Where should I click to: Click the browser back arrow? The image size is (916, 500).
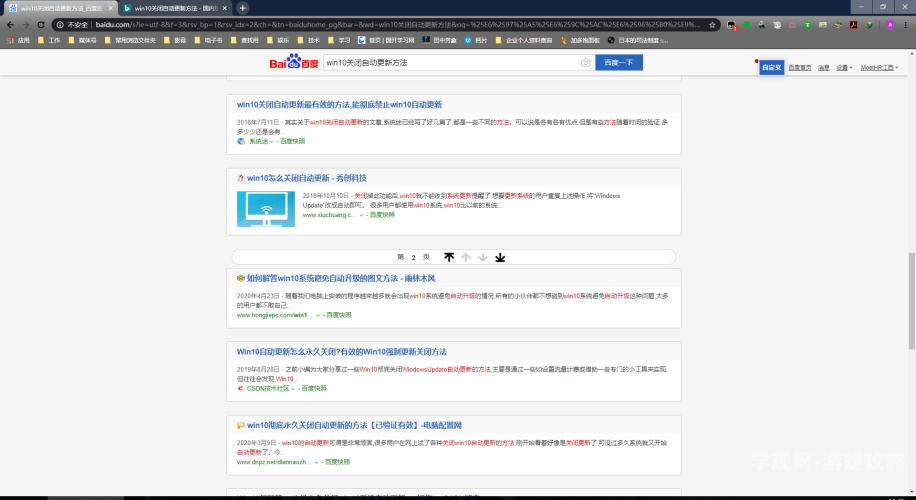coord(10,25)
